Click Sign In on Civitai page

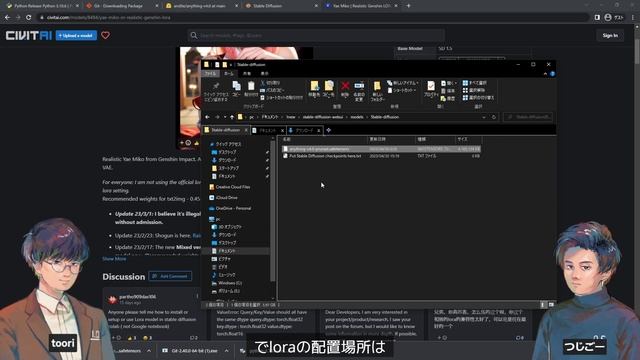(610, 36)
